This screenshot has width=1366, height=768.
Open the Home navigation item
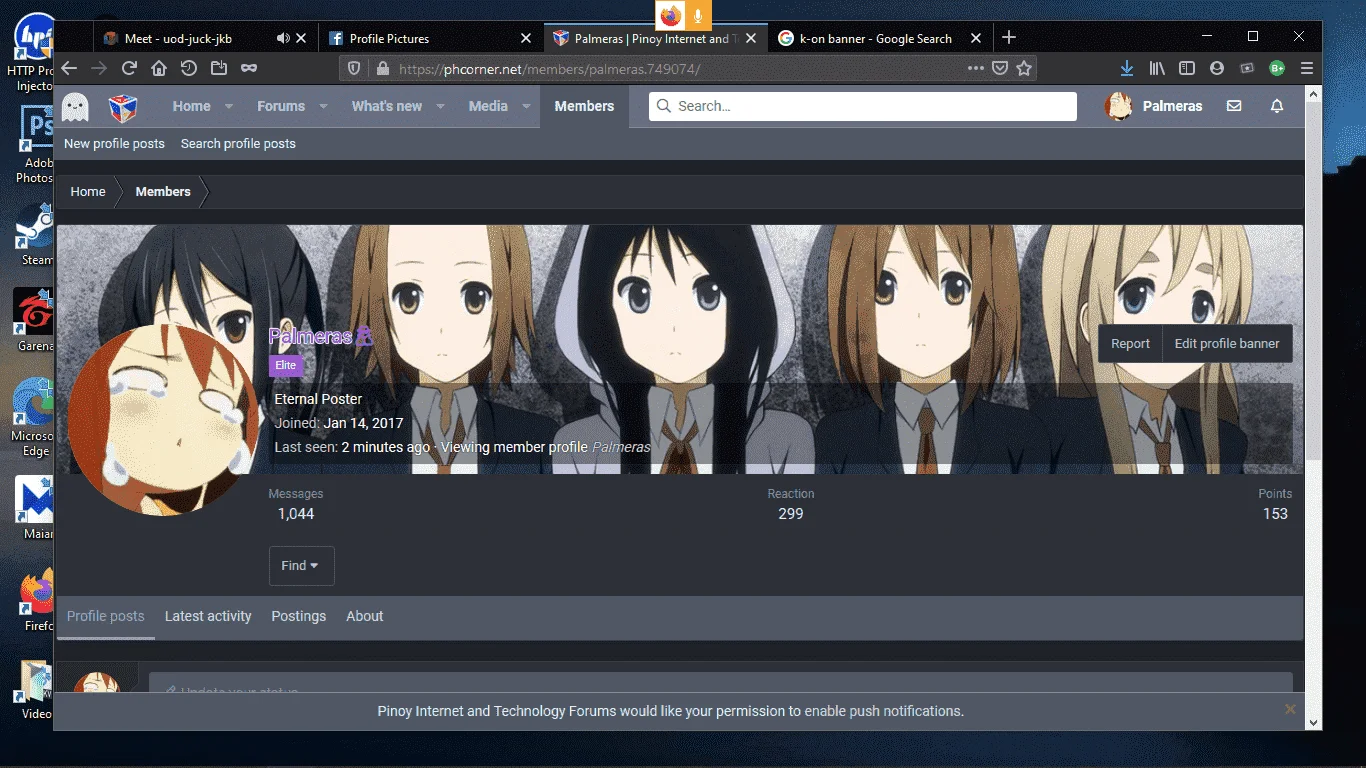coord(191,106)
